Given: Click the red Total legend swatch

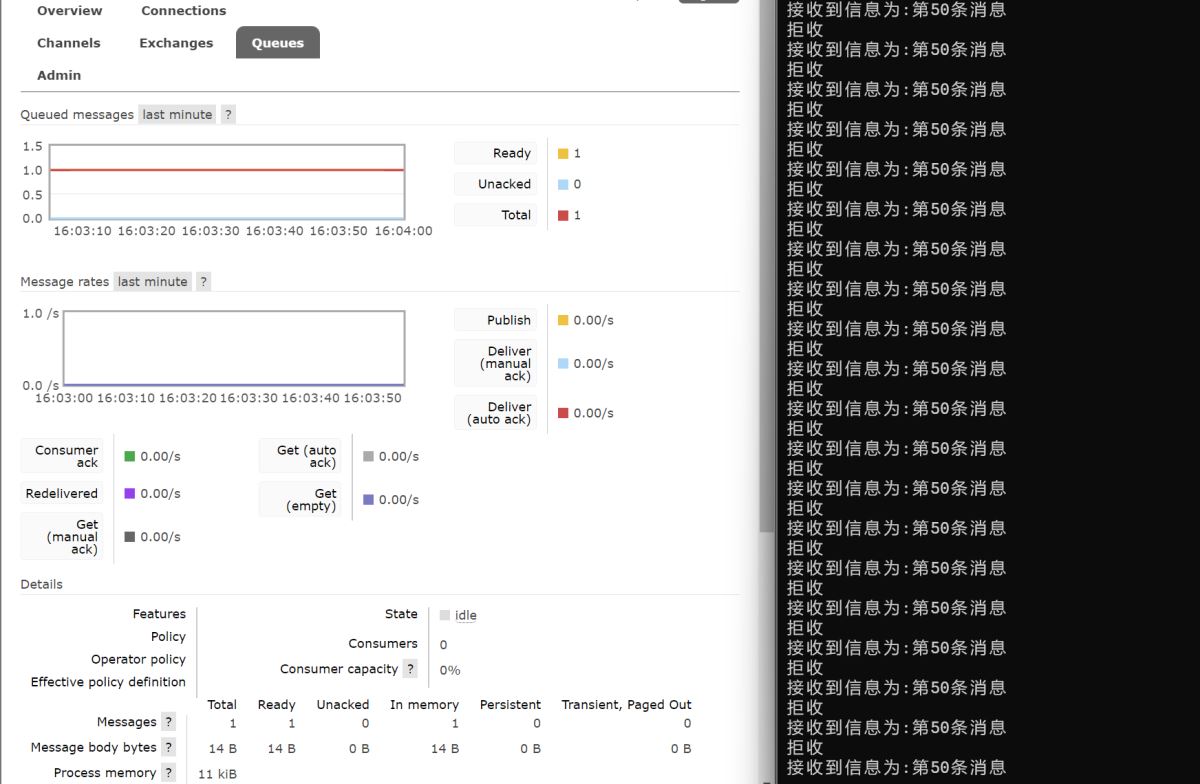Looking at the screenshot, I should (563, 216).
